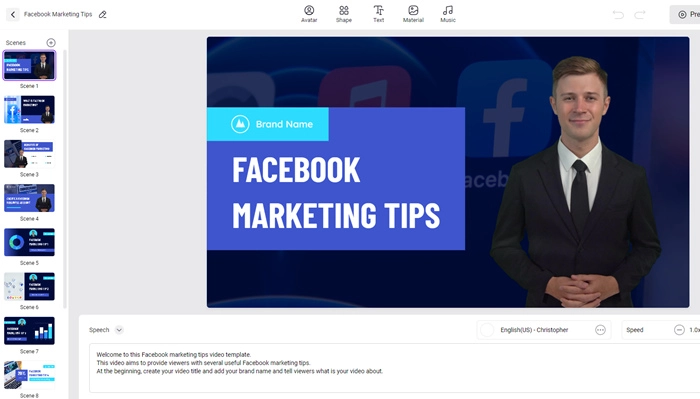This screenshot has width=700, height=399.
Task: Select Scene 5 thumbnail
Action: 29,242
